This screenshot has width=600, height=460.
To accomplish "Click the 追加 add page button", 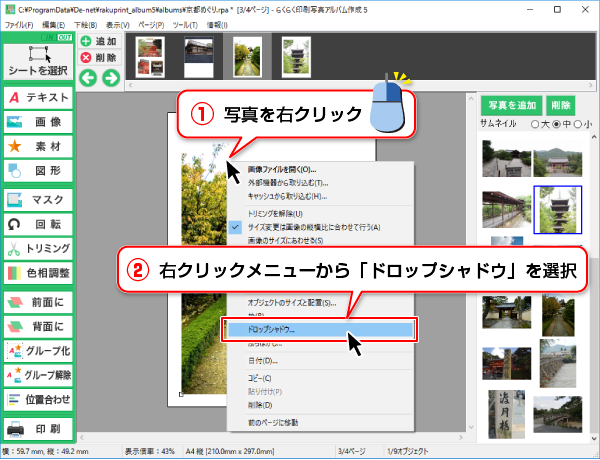I will (x=99, y=41).
